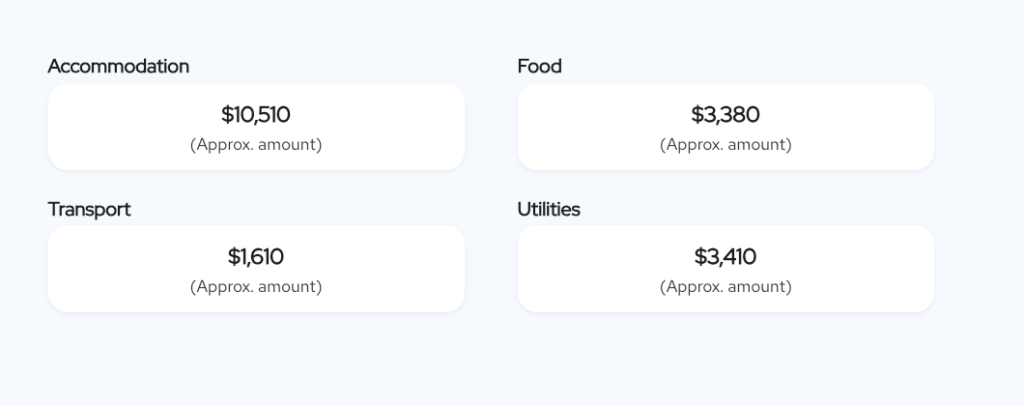This screenshot has width=1024, height=406.
Task: Select the $3,380 amount text
Action: [725, 115]
